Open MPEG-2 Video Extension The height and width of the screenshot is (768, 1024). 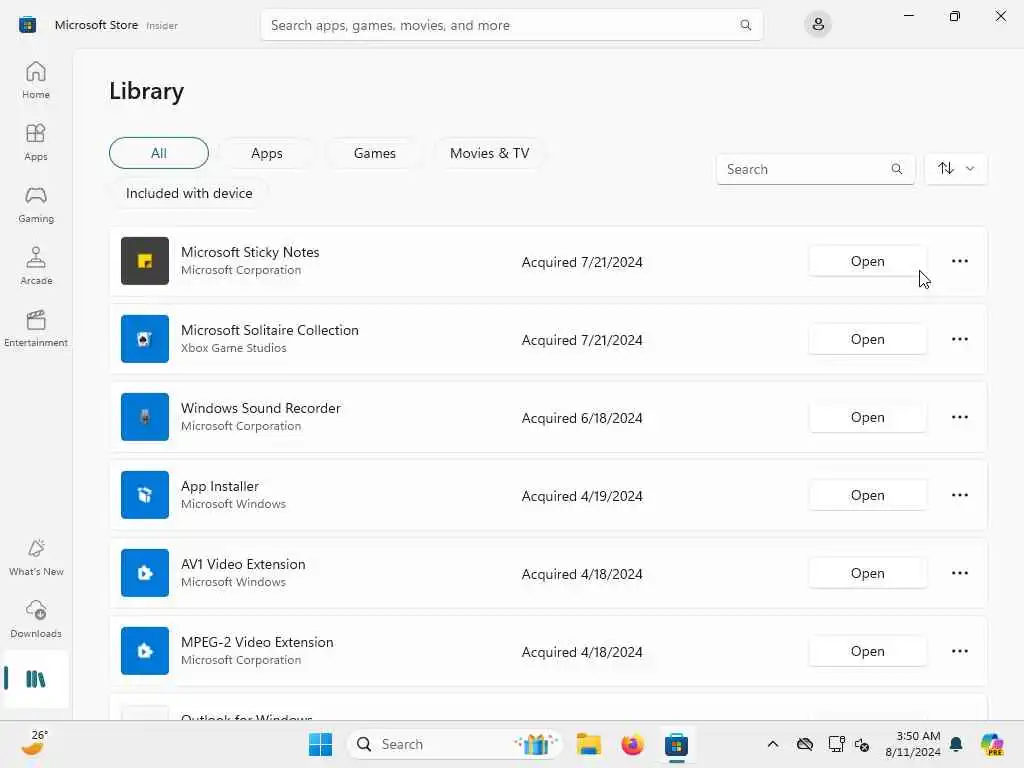pyautogui.click(x=867, y=651)
